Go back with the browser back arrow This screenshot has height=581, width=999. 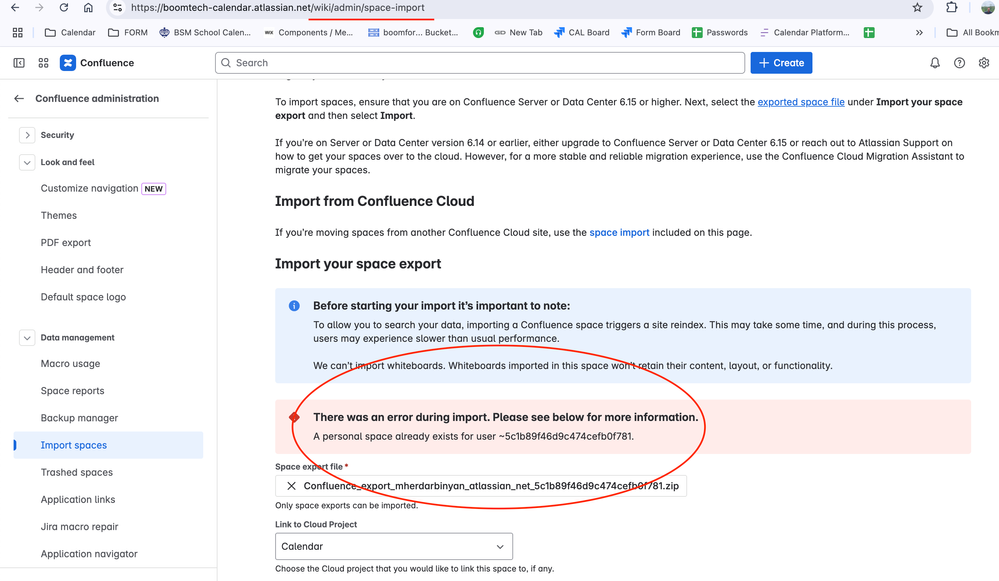(15, 8)
